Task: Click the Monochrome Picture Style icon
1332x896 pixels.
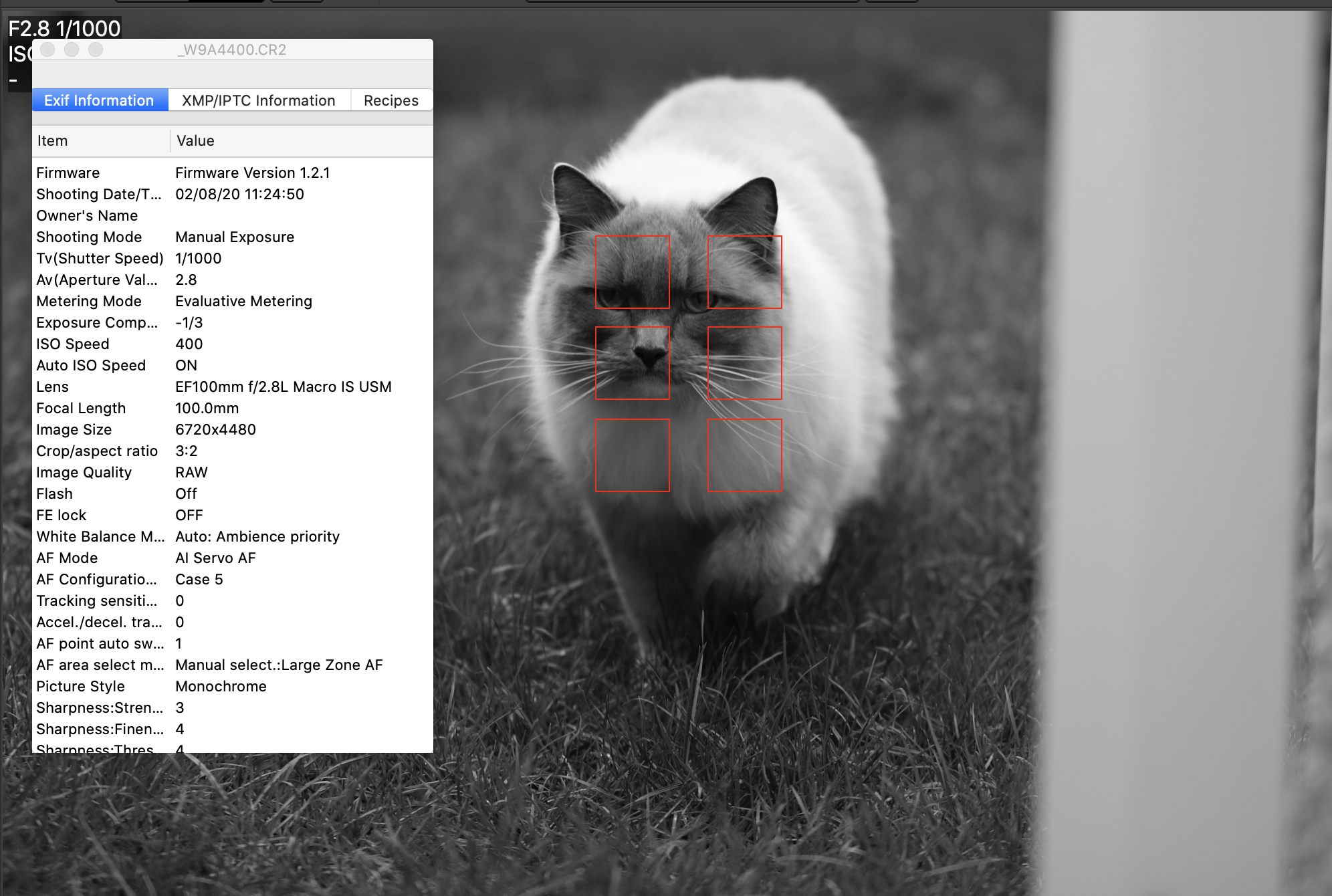Action: tap(219, 686)
